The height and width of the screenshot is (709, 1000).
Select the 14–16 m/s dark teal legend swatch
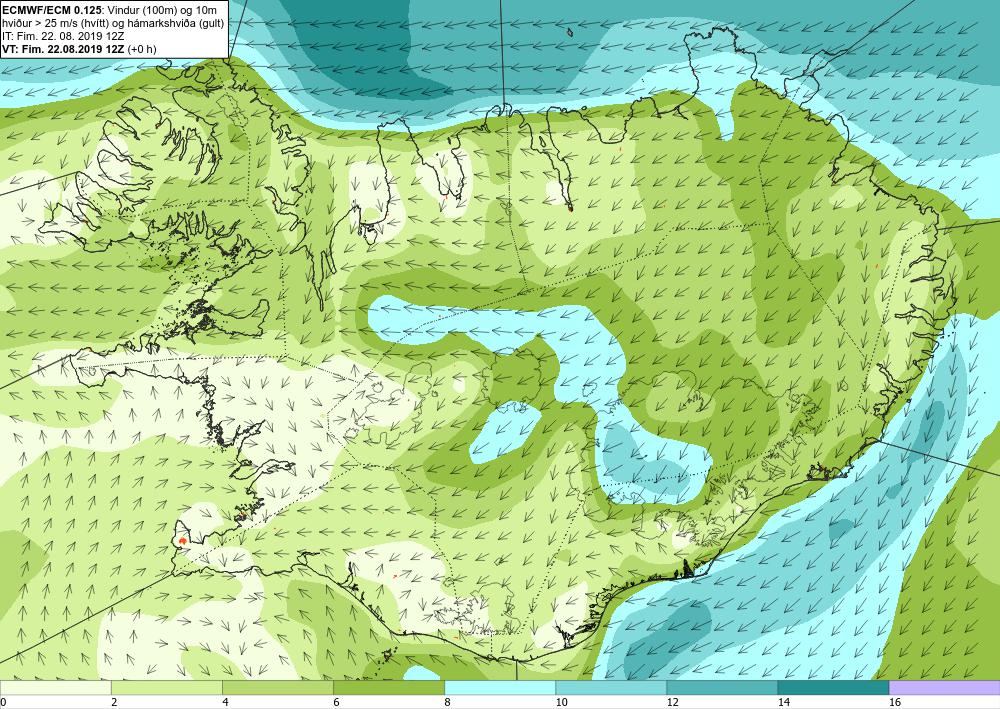point(833,688)
